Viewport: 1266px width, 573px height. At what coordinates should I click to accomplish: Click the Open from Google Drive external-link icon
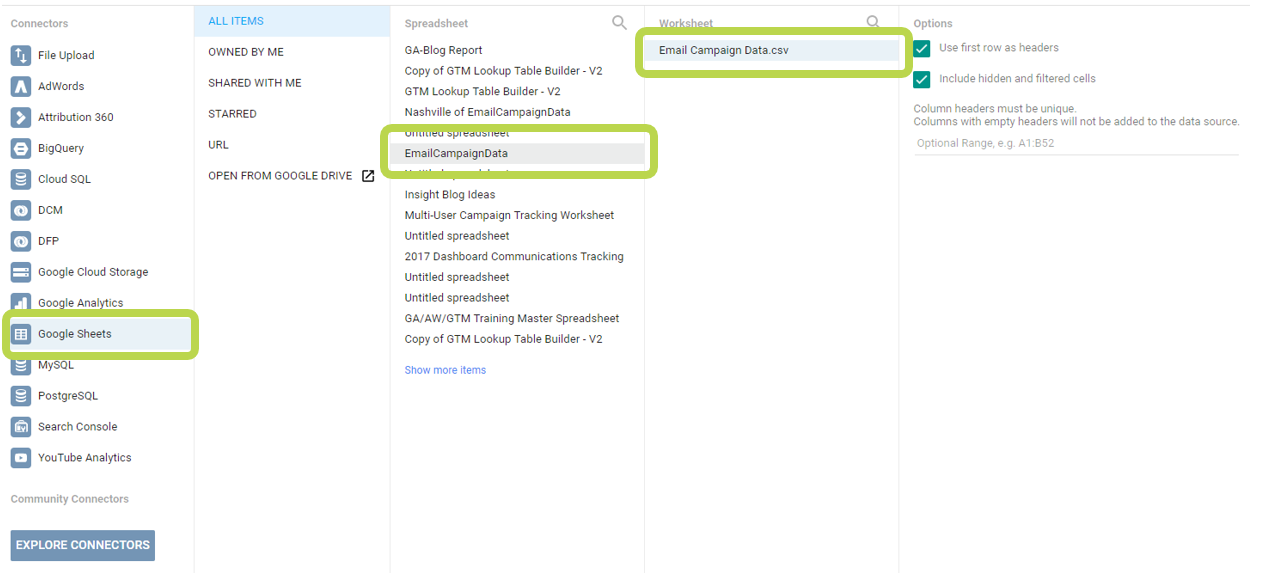click(368, 176)
